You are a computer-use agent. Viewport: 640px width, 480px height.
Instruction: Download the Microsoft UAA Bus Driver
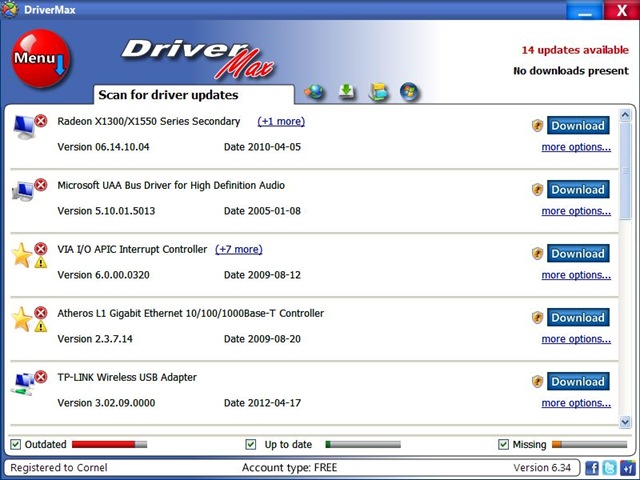[x=578, y=189]
